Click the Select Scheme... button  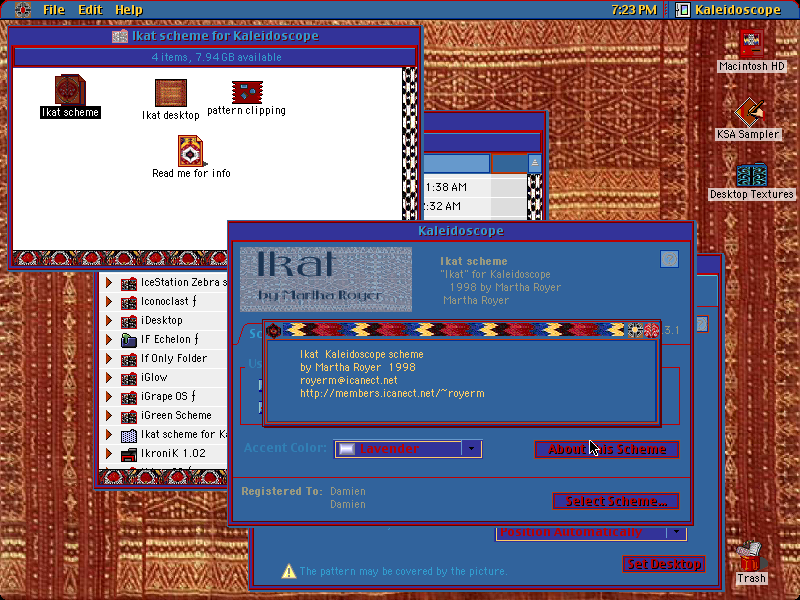pyautogui.click(x=616, y=501)
